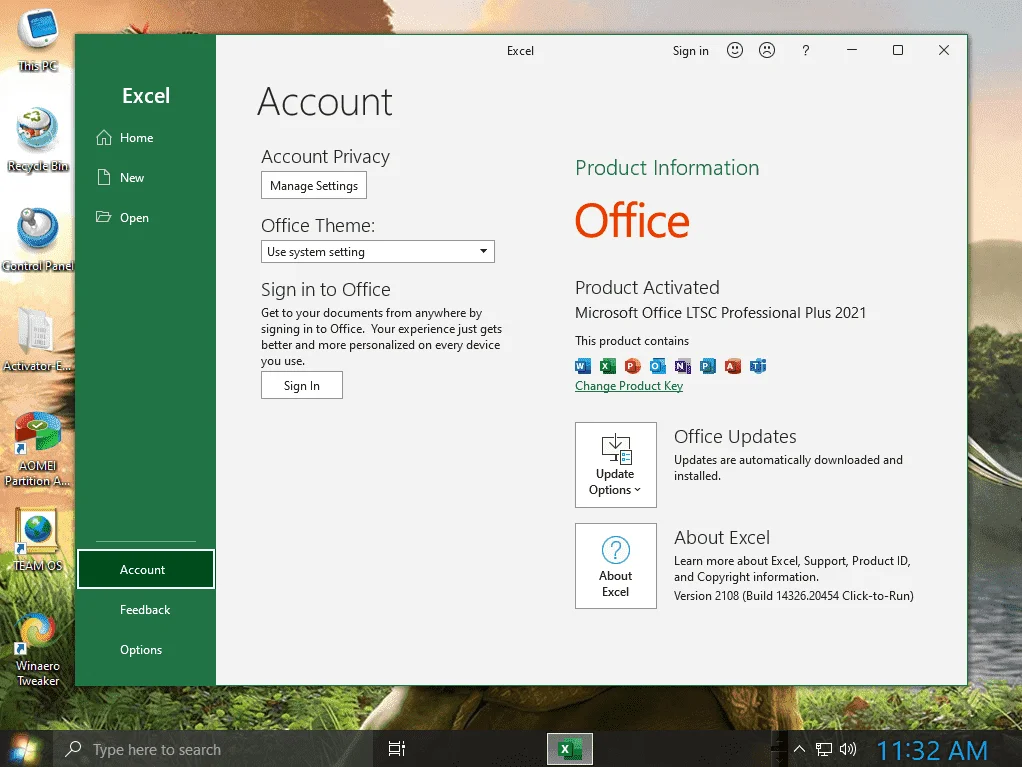1022x767 pixels.
Task: Select Recycle Bin desktop icon
Action: click(37, 140)
